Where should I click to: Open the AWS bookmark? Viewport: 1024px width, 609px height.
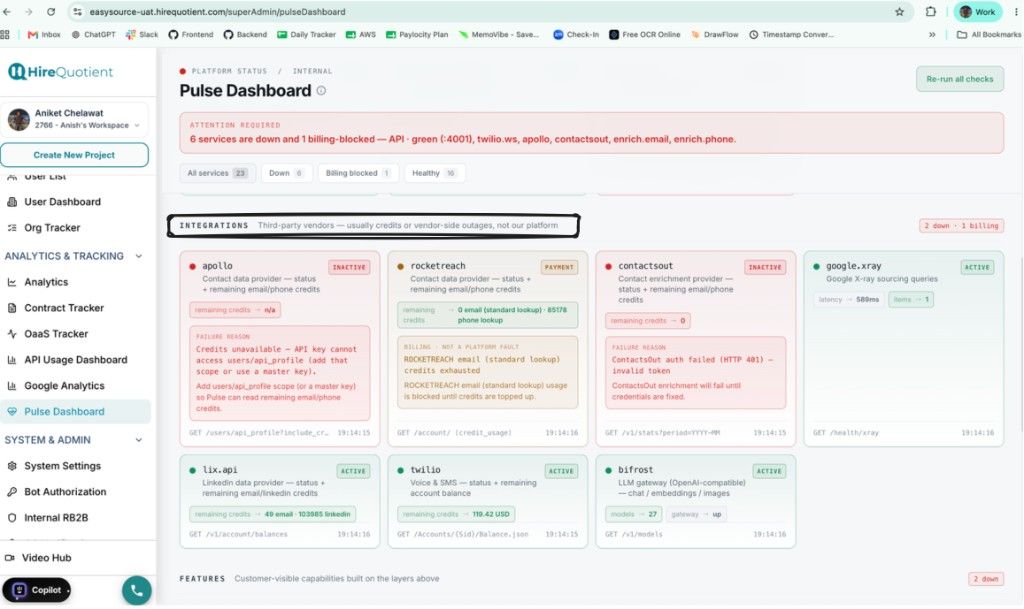[360, 35]
